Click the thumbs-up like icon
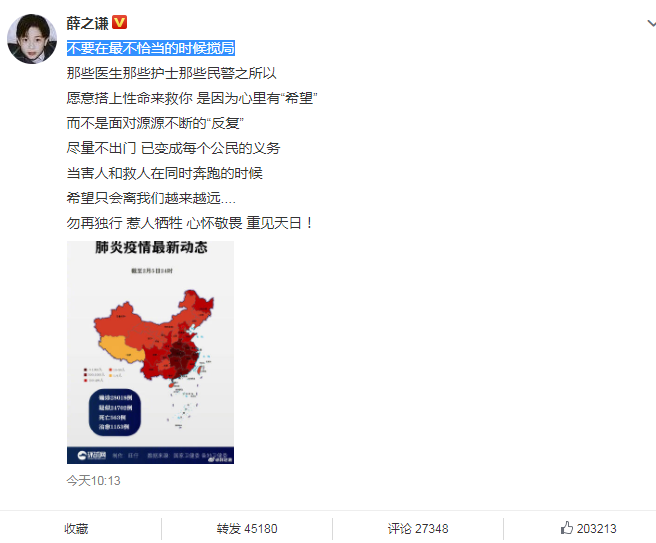 tap(566, 528)
